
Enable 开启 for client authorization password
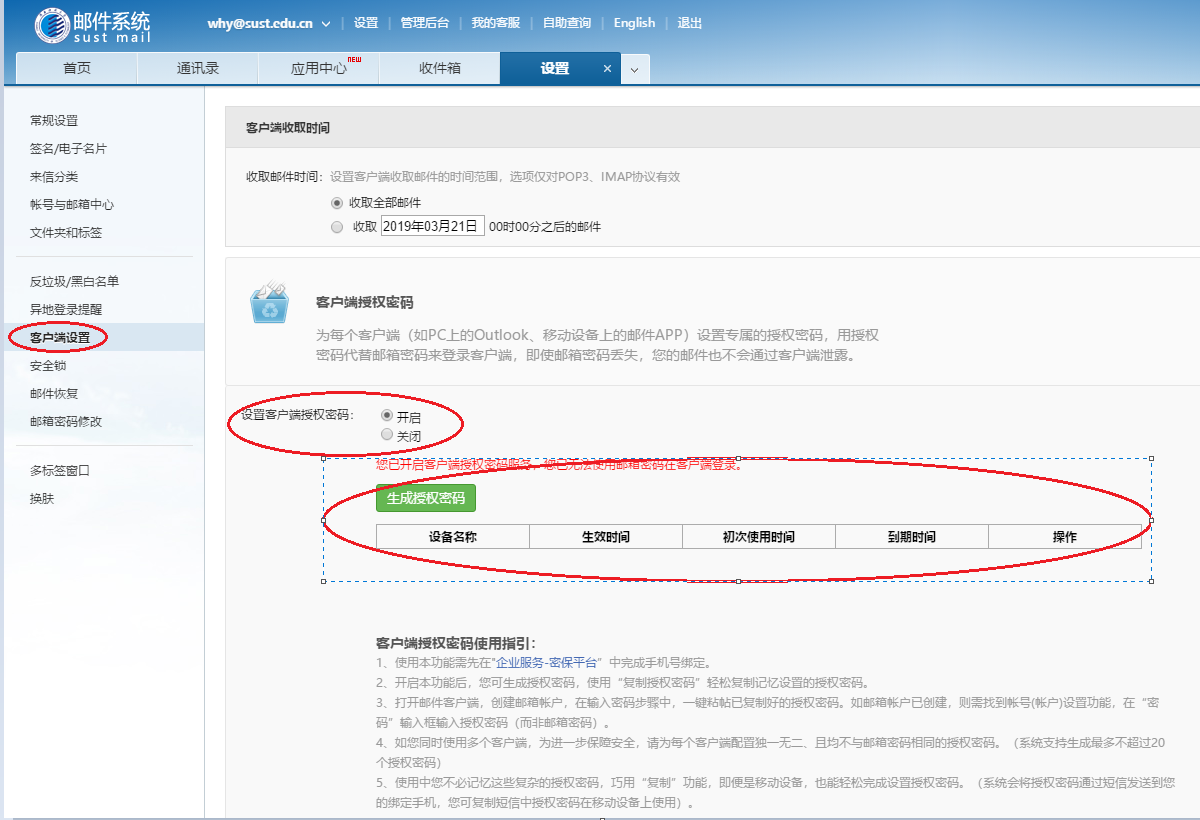(386, 417)
